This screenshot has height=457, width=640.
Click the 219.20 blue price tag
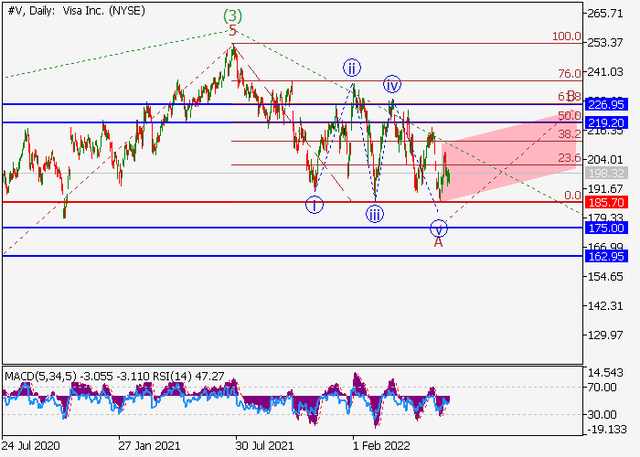(606, 122)
